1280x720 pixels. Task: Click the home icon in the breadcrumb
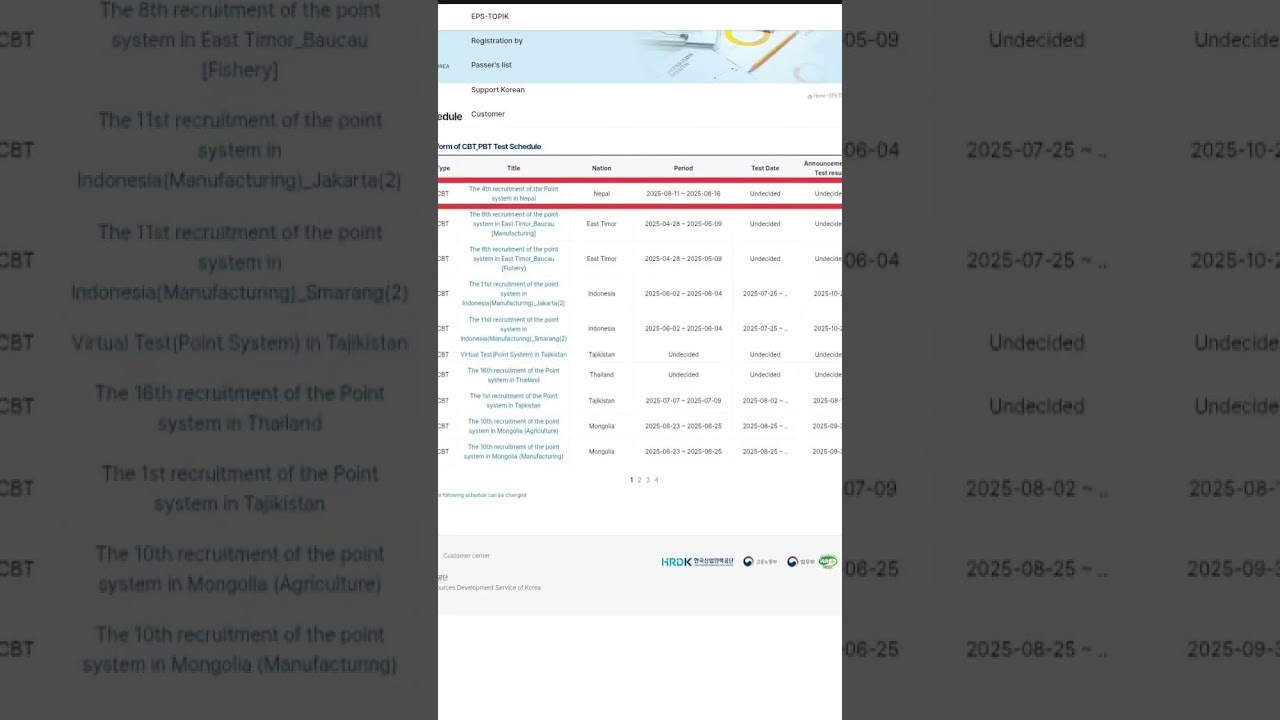click(x=809, y=96)
